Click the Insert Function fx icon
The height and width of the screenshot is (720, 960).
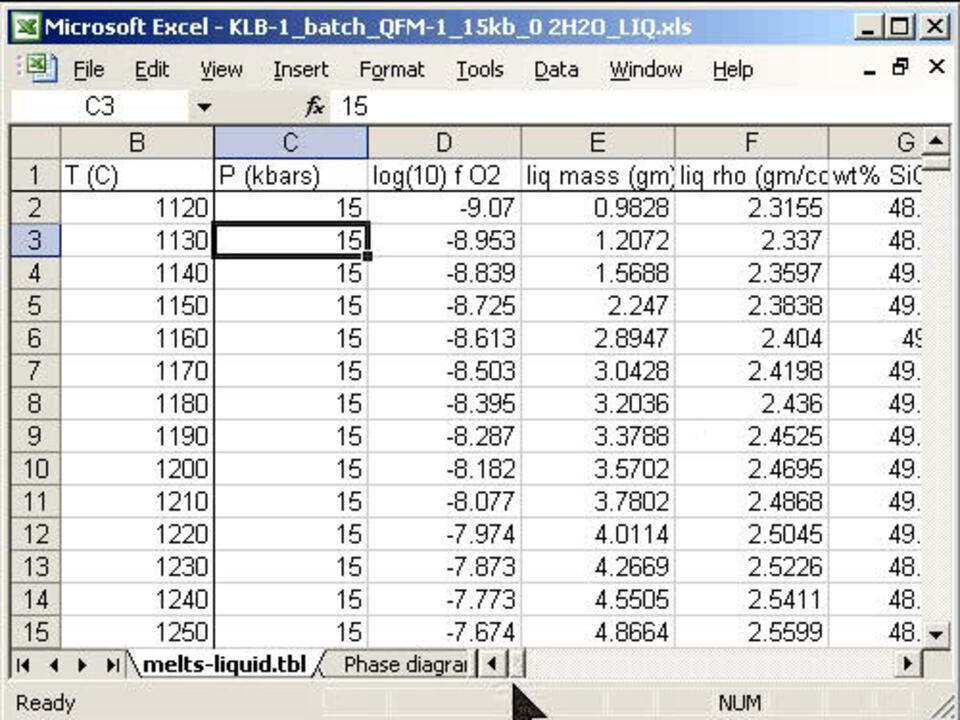pyautogui.click(x=315, y=106)
